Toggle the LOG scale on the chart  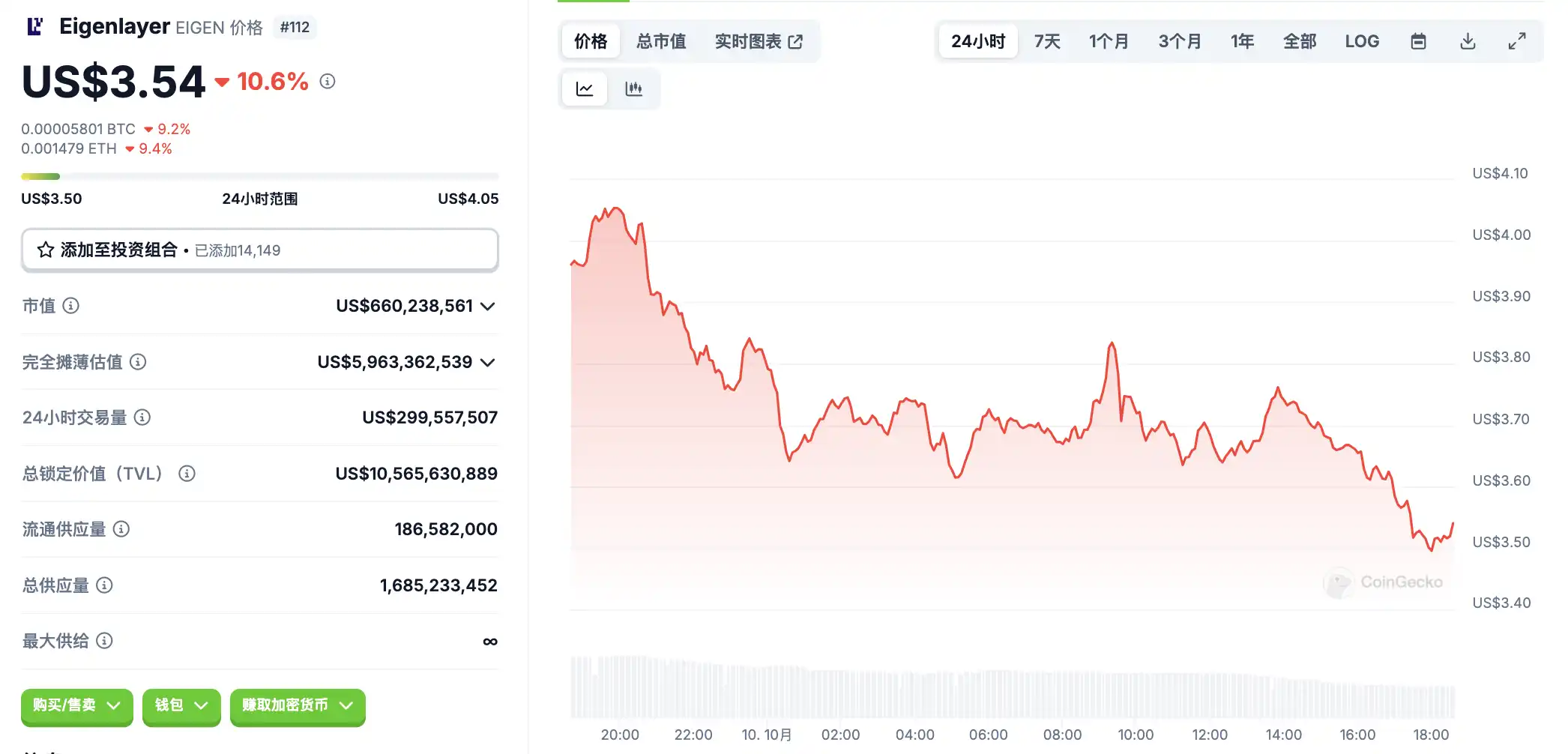[x=1362, y=41]
